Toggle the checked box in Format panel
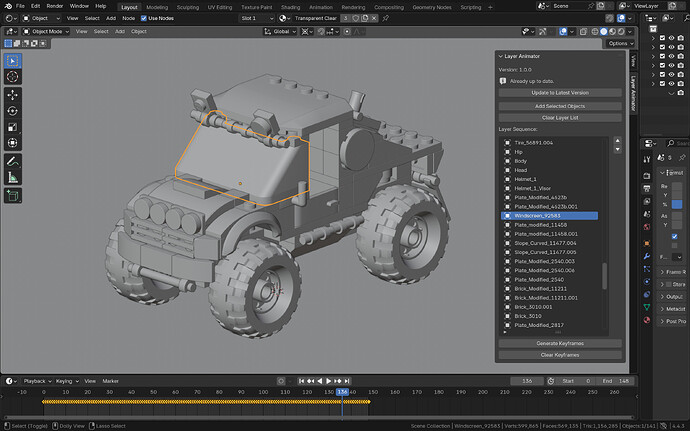Viewport: 690px width, 431px height. coord(675,237)
